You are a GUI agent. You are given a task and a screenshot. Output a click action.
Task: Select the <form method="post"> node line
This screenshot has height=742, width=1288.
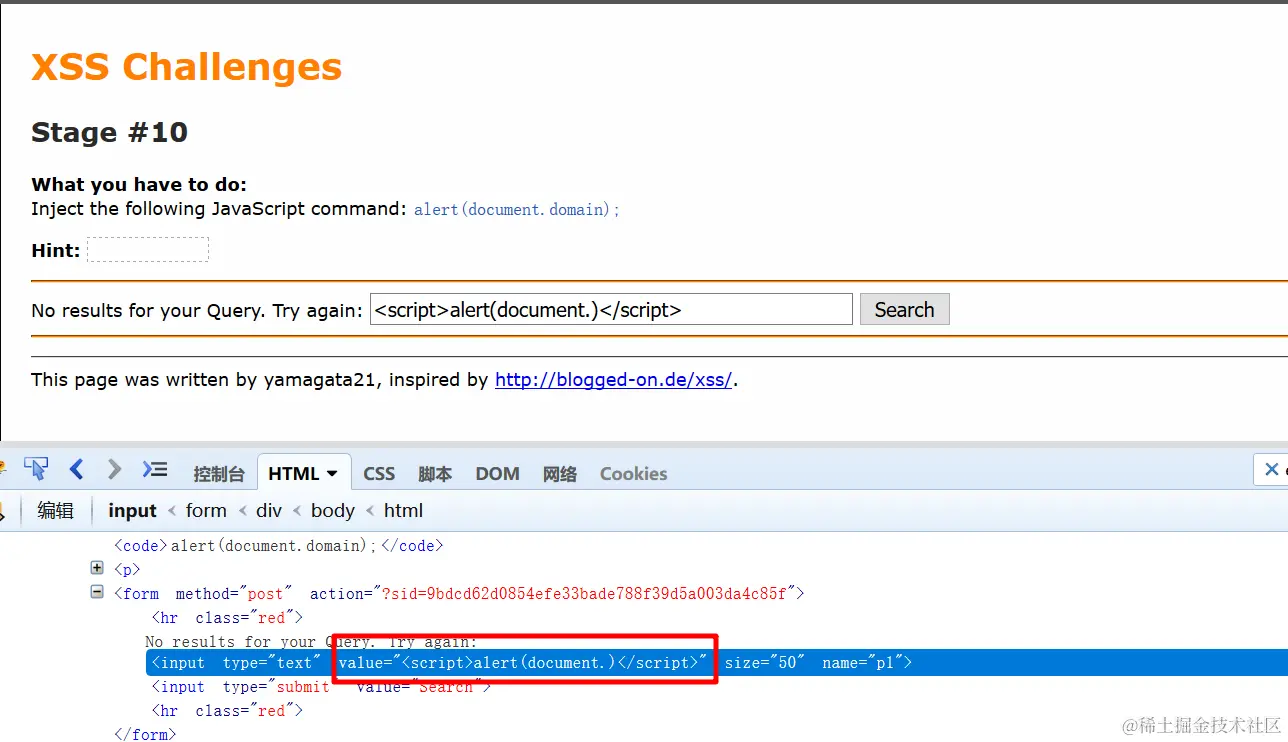click(x=459, y=594)
